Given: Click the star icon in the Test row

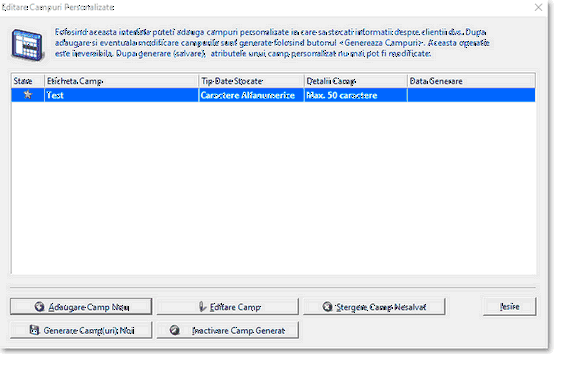Looking at the screenshot, I should (x=27, y=95).
